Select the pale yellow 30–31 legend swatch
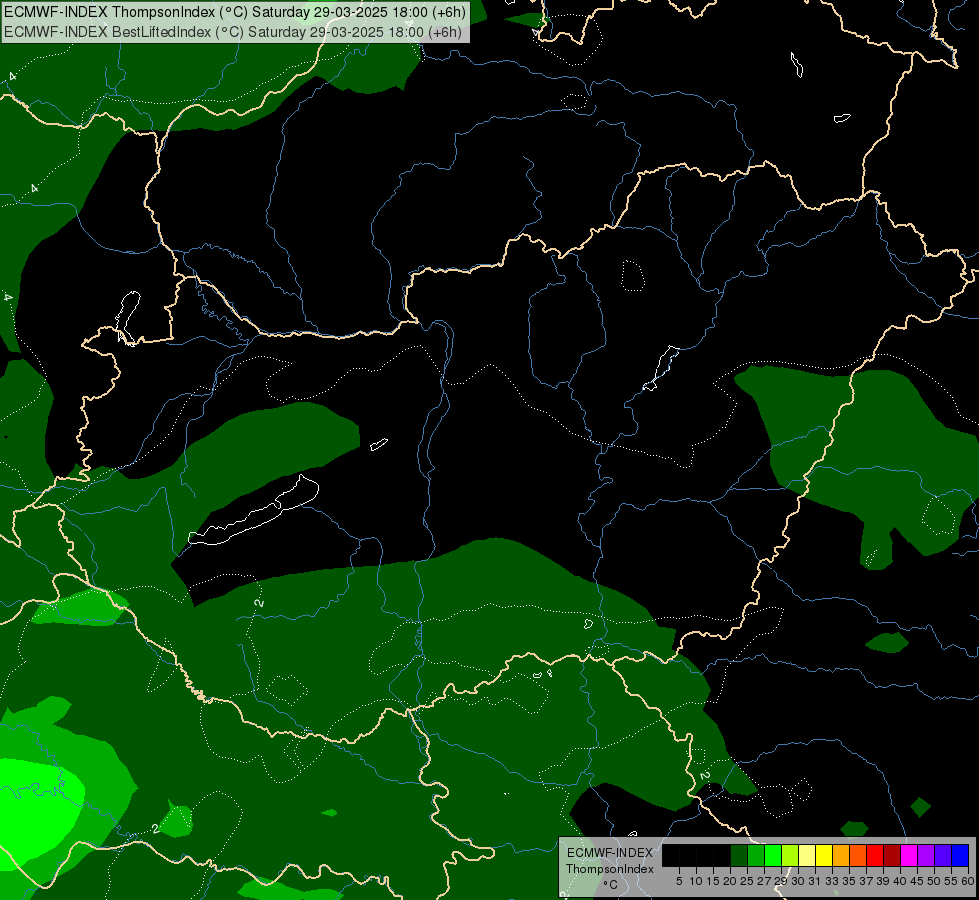This screenshot has width=979, height=900. (x=807, y=855)
